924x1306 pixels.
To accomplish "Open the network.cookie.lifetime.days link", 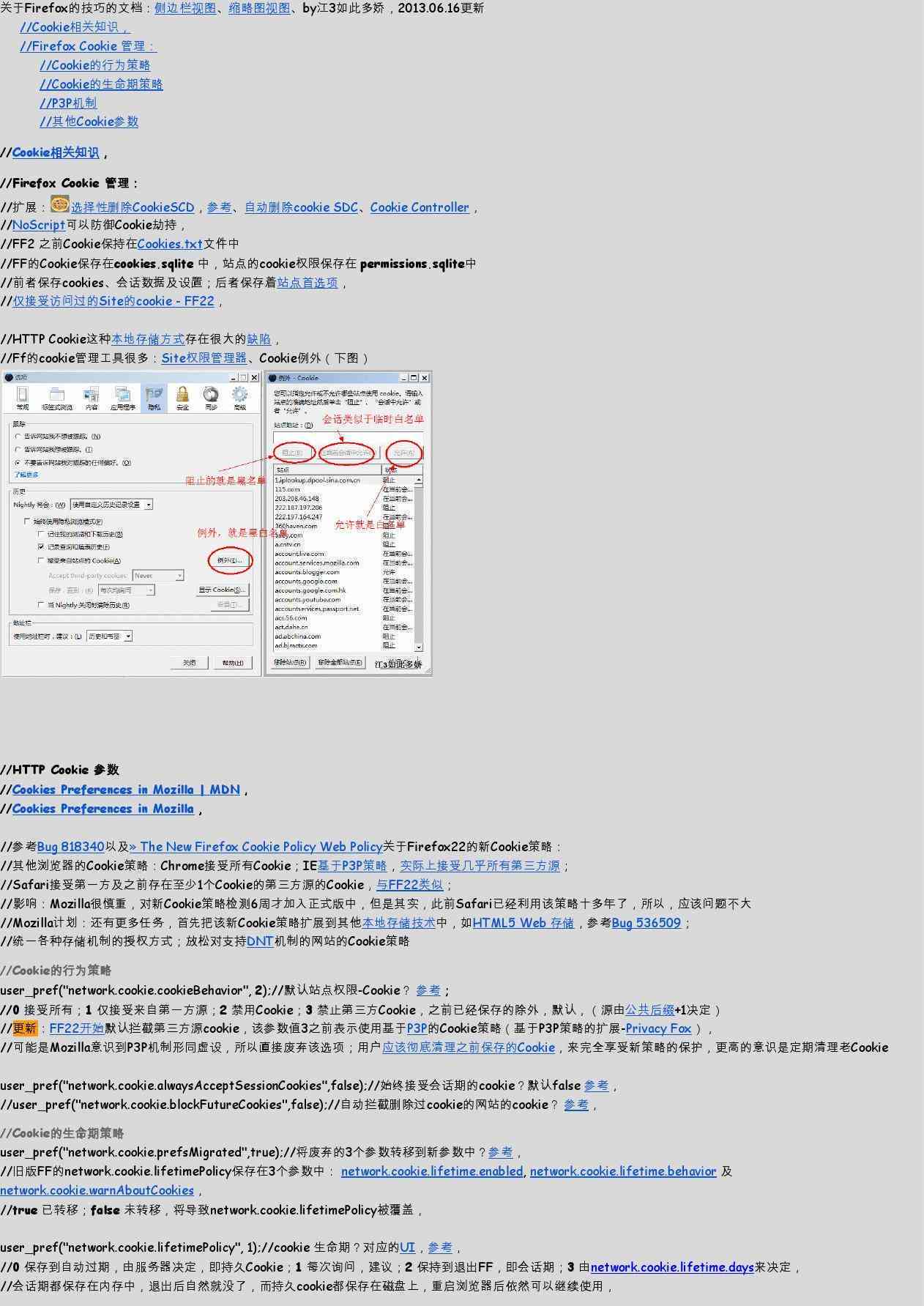I will [x=672, y=1267].
